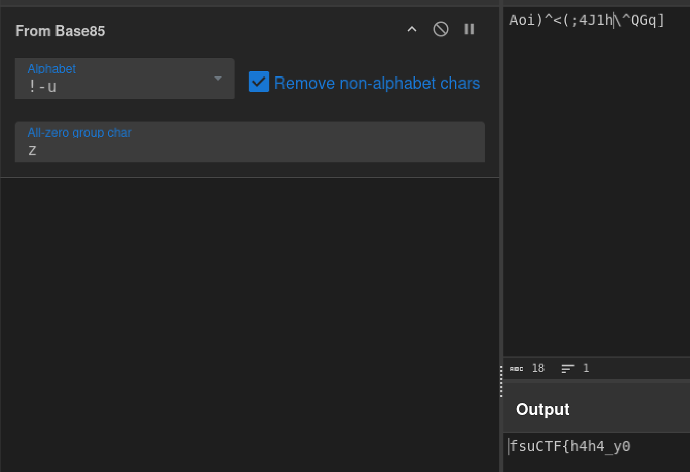The width and height of the screenshot is (690, 472).
Task: Toggle via the Remove non-alphabet chars label
Action: pos(377,83)
